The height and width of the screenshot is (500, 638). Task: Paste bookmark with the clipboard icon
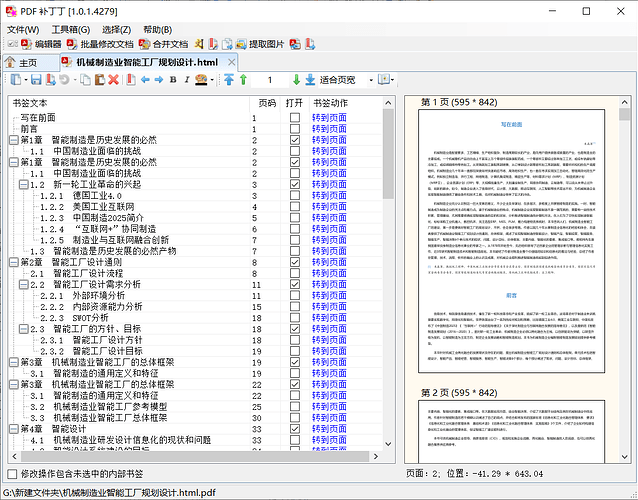100,79
